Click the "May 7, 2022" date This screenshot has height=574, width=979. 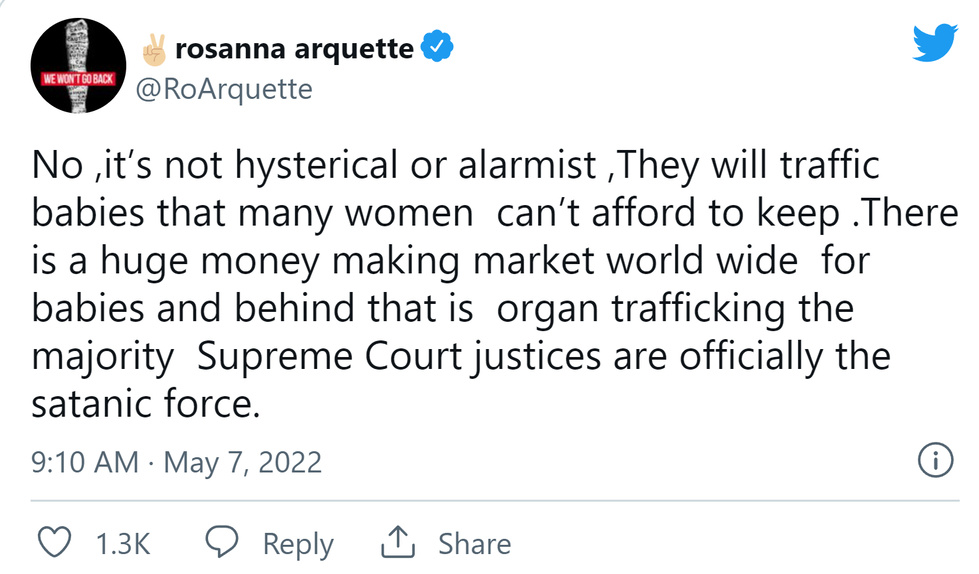click(x=243, y=462)
